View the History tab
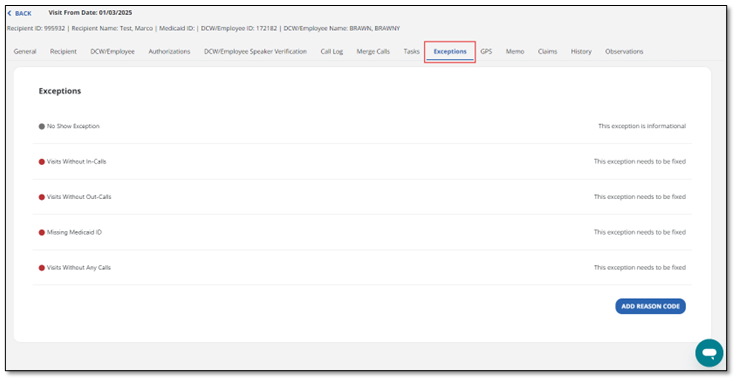Image resolution: width=736 pixels, height=380 pixels. [x=581, y=52]
